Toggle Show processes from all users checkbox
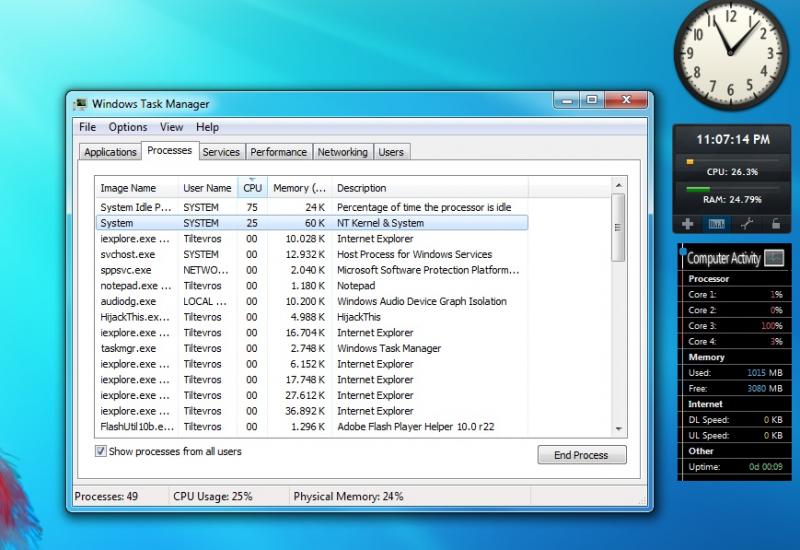Viewport: 800px width, 550px height. [101, 451]
